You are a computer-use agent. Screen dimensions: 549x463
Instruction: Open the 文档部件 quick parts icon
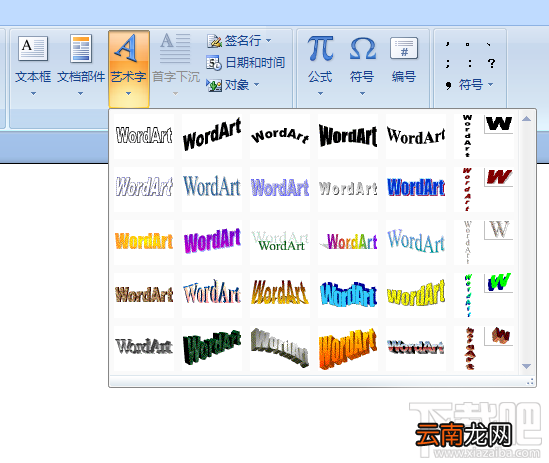pyautogui.click(x=81, y=48)
